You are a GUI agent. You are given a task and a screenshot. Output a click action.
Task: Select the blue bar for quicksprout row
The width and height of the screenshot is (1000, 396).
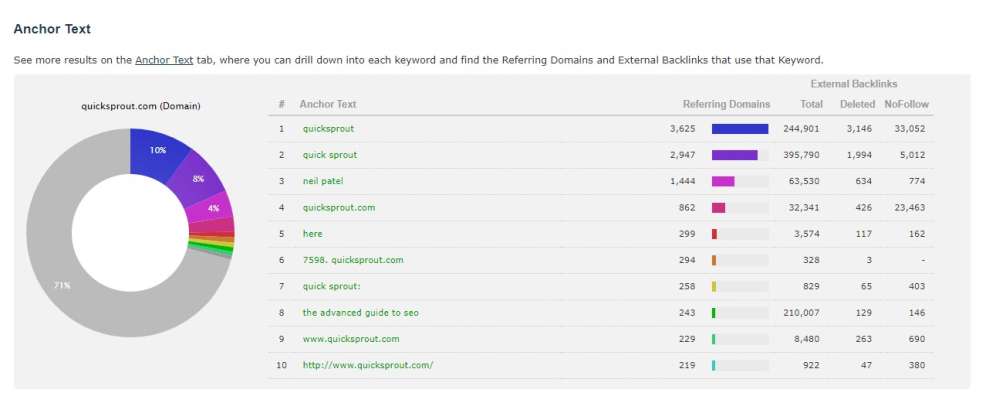[740, 129]
